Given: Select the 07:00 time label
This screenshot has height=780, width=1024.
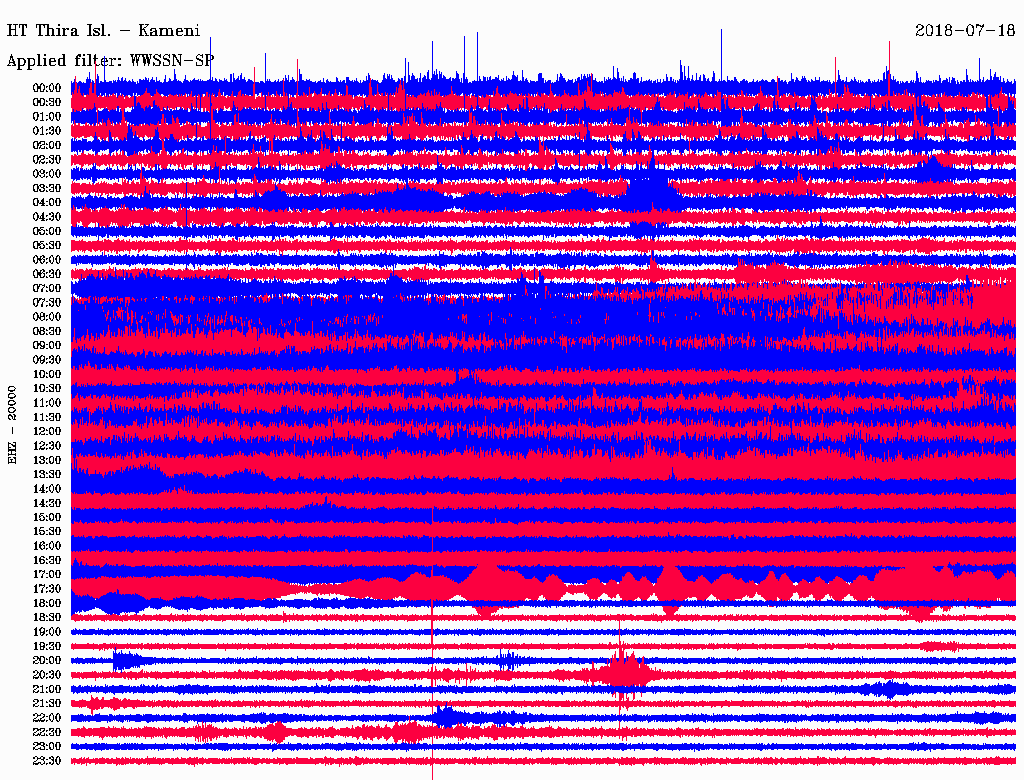Looking at the screenshot, I should [x=47, y=288].
